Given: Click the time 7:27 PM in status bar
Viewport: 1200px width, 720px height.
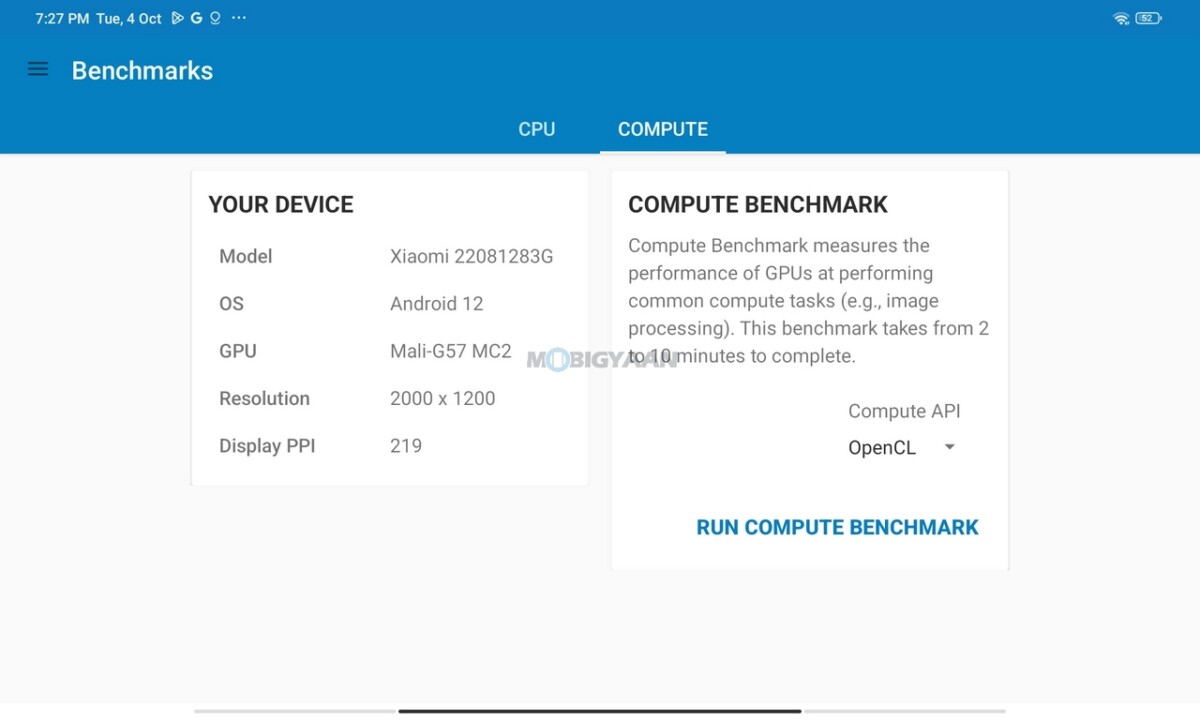Looking at the screenshot, I should [61, 18].
